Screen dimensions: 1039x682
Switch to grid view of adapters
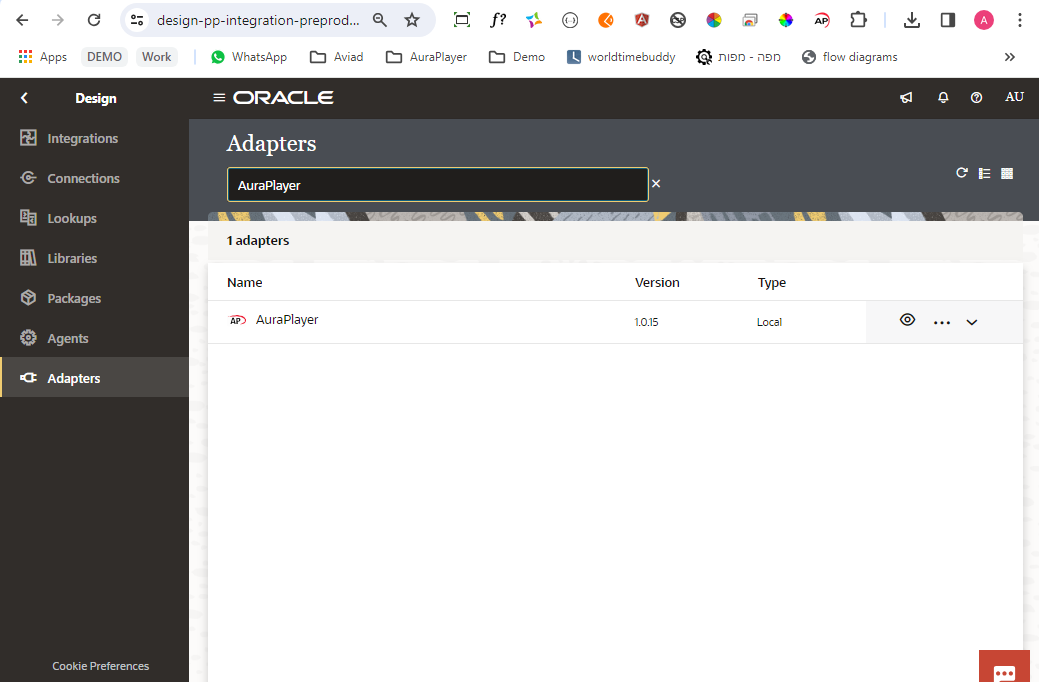(x=1007, y=173)
